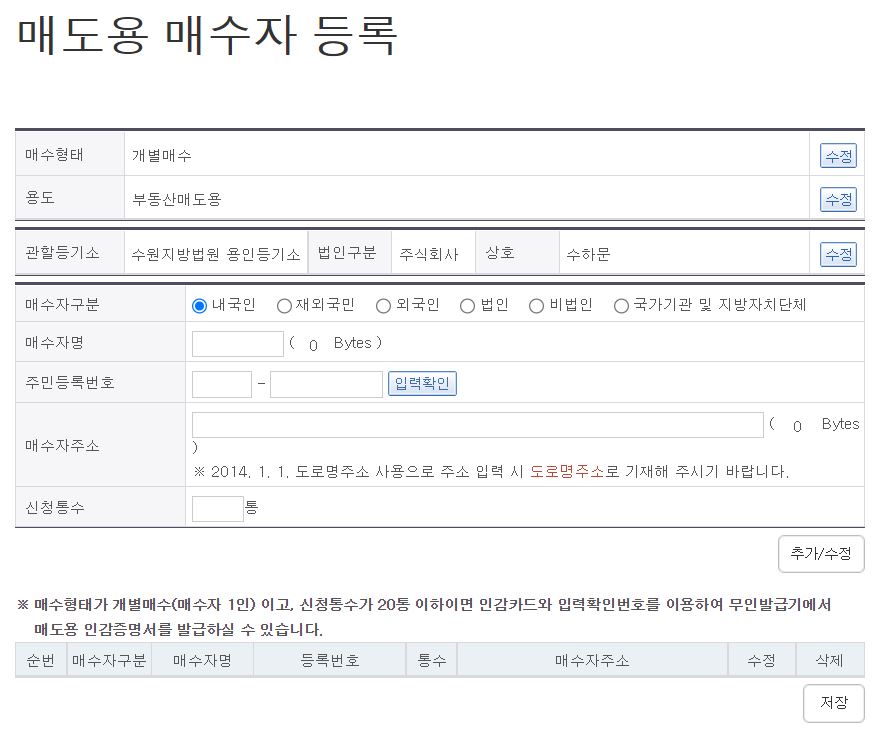The height and width of the screenshot is (736, 880).
Task: Click 수정 button in the 매수형태 row
Action: pyautogui.click(x=837, y=155)
